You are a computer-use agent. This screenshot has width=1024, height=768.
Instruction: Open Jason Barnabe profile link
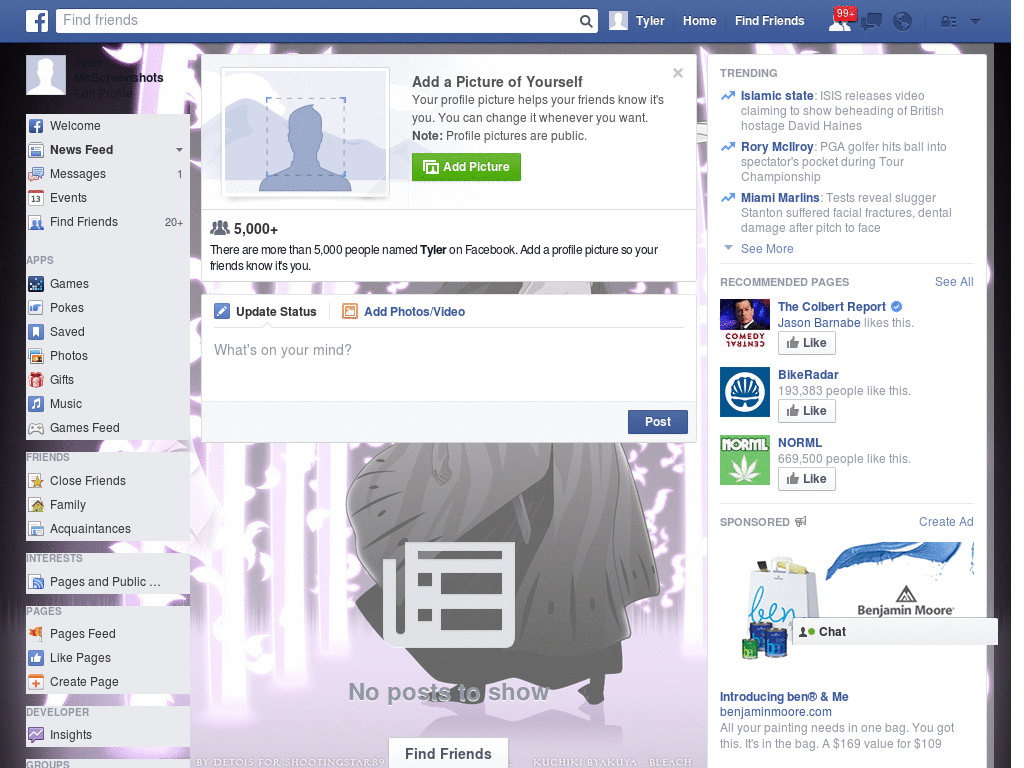(x=819, y=323)
